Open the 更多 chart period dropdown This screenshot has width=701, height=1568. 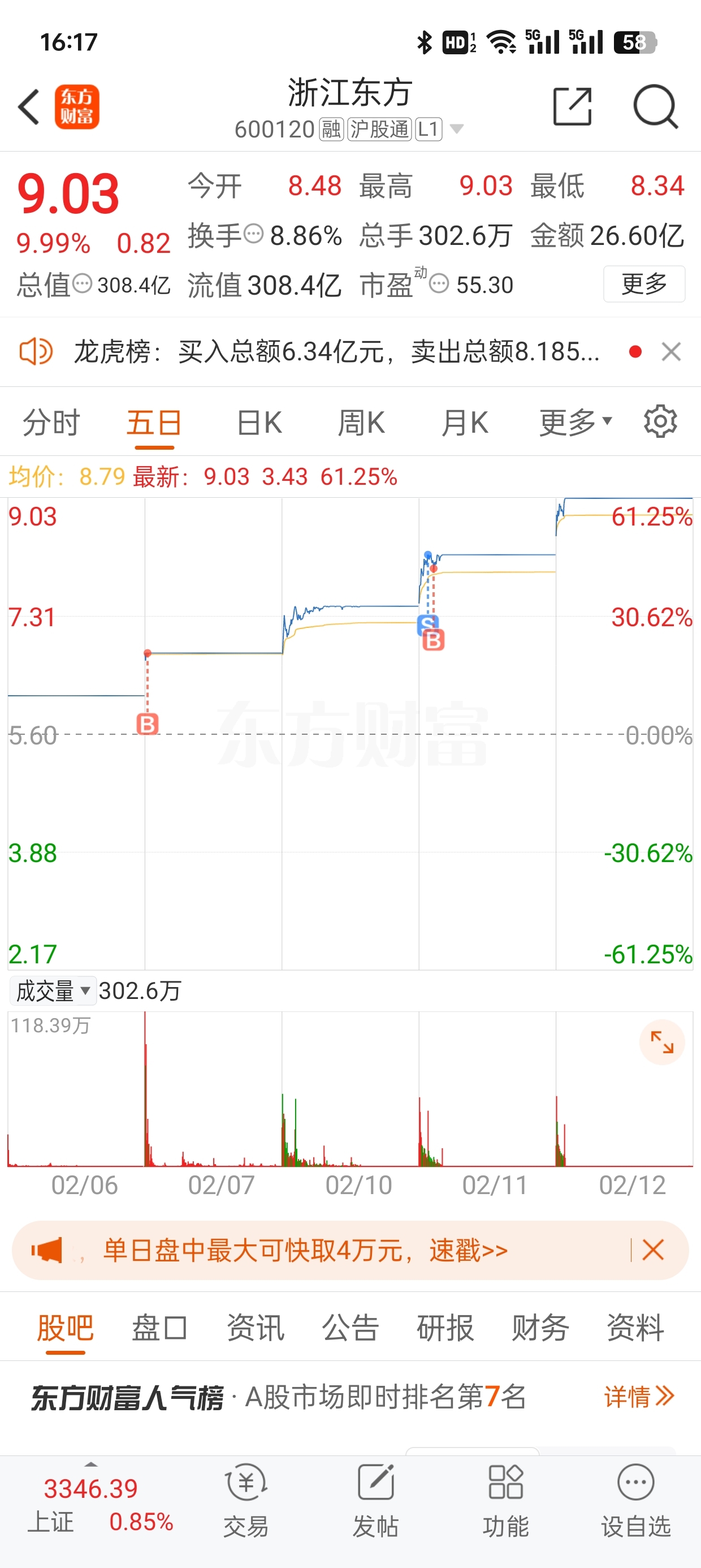coord(575,423)
